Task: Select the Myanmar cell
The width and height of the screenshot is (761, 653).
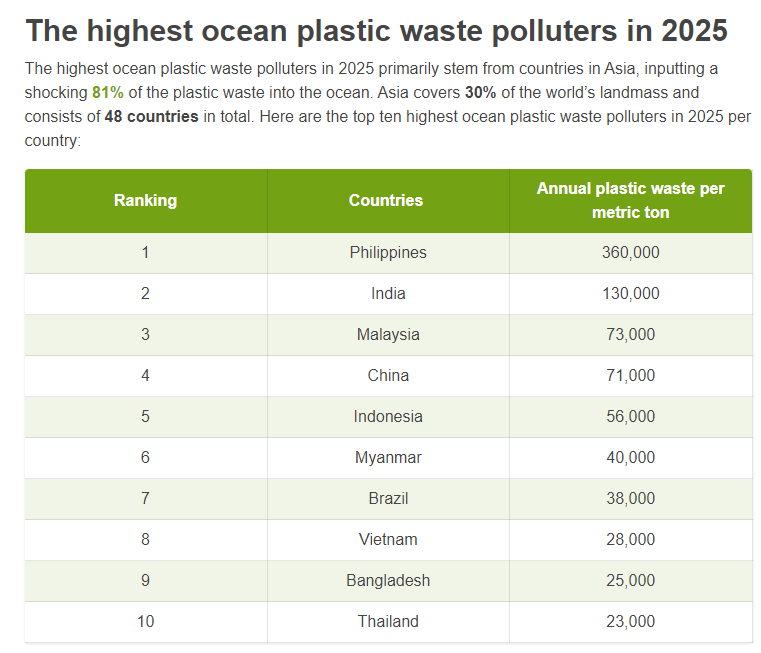Action: pos(388,458)
